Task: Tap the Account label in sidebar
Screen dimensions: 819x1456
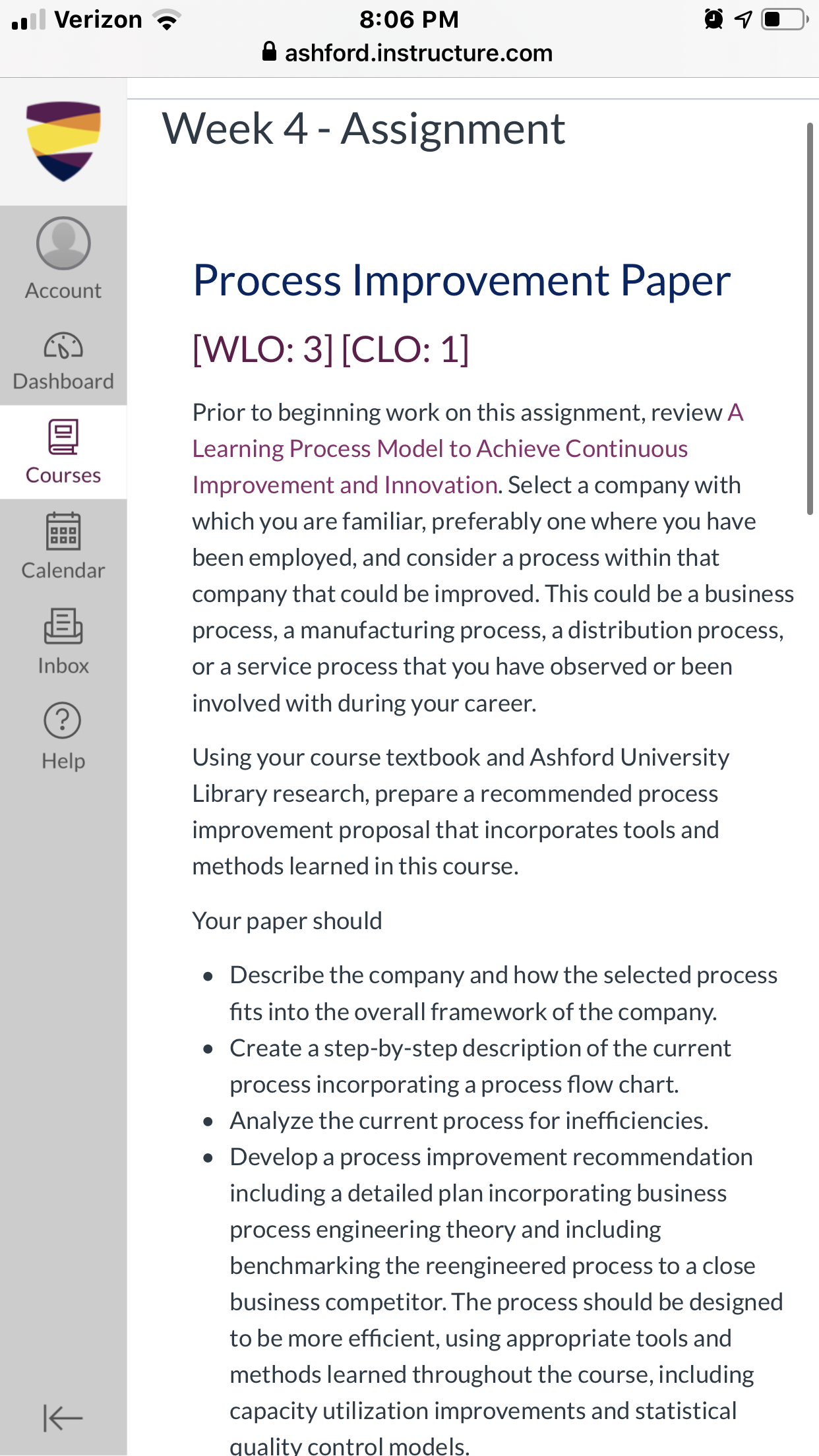Action: [63, 291]
